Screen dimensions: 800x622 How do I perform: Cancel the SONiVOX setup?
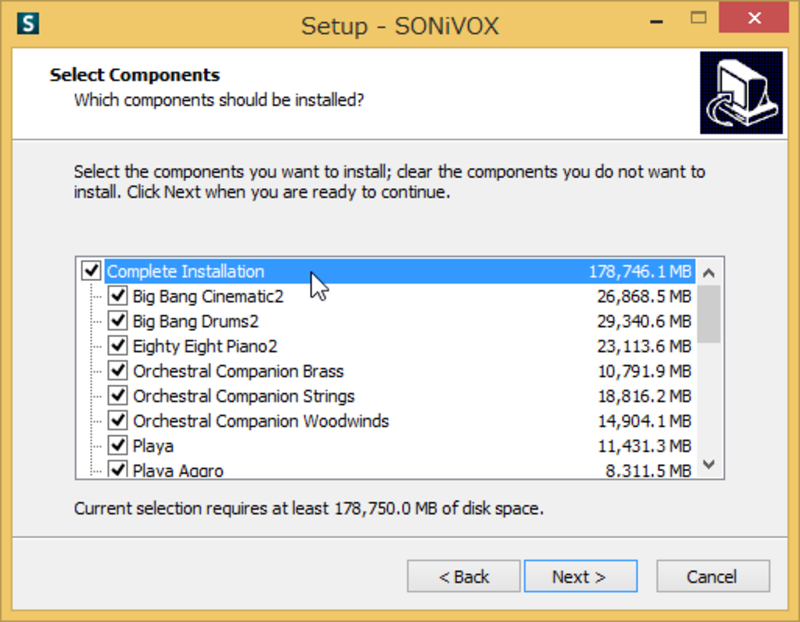pyautogui.click(x=713, y=577)
